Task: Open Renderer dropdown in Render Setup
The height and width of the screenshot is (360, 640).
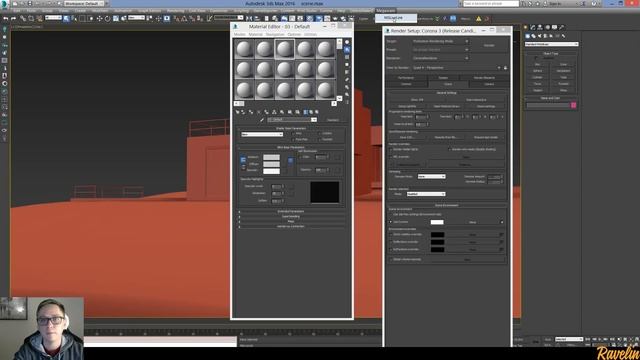Action: pyautogui.click(x=440, y=58)
